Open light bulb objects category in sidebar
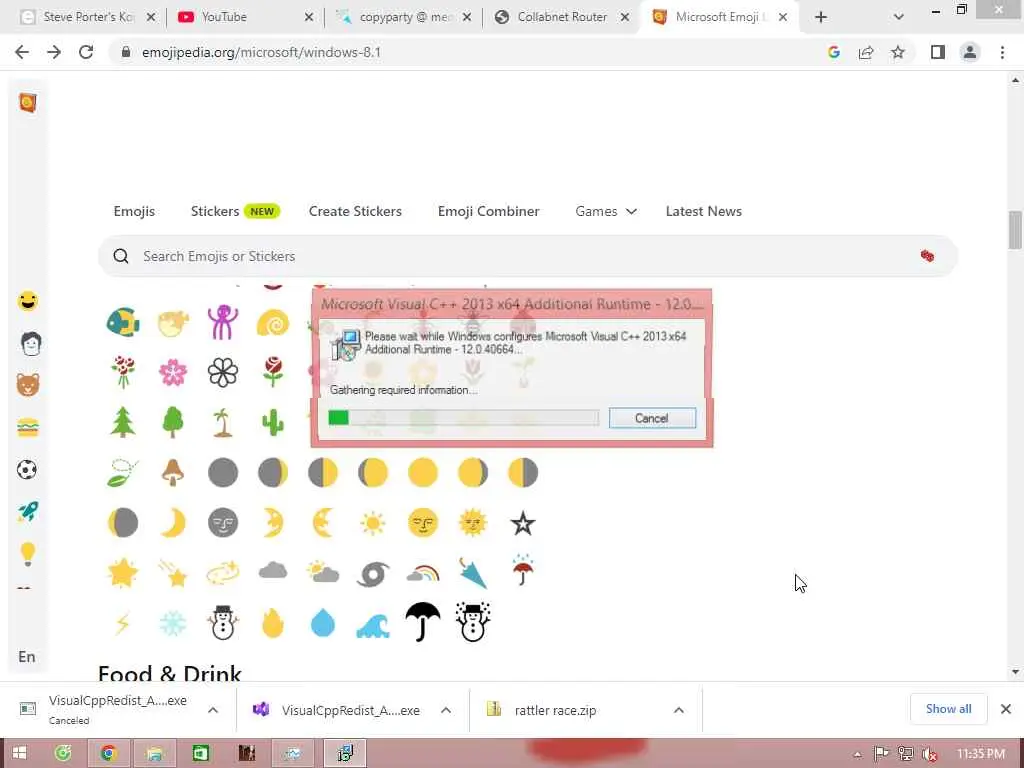 point(27,554)
